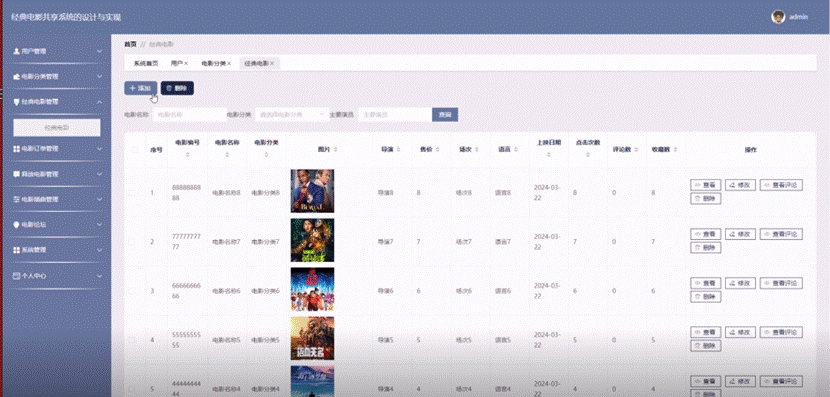Click the 电影订单管理 grid icon
830x397 pixels.
16,149
